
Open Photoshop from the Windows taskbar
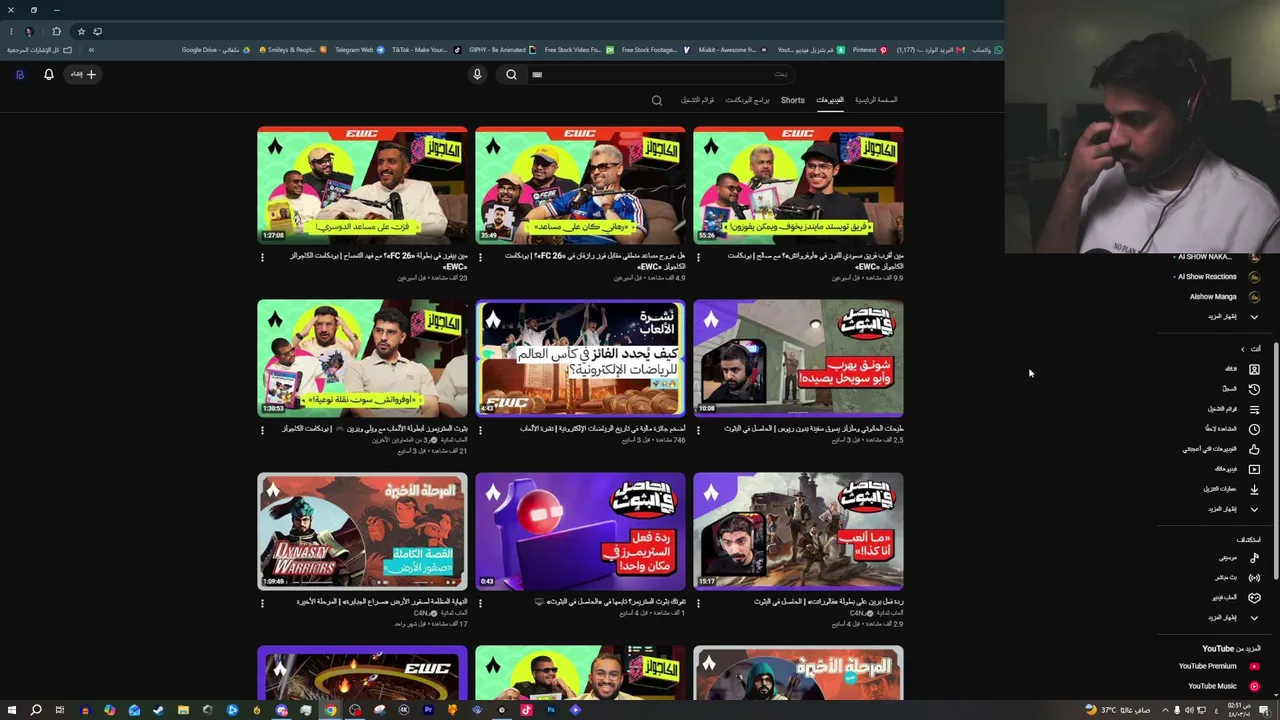coord(550,710)
